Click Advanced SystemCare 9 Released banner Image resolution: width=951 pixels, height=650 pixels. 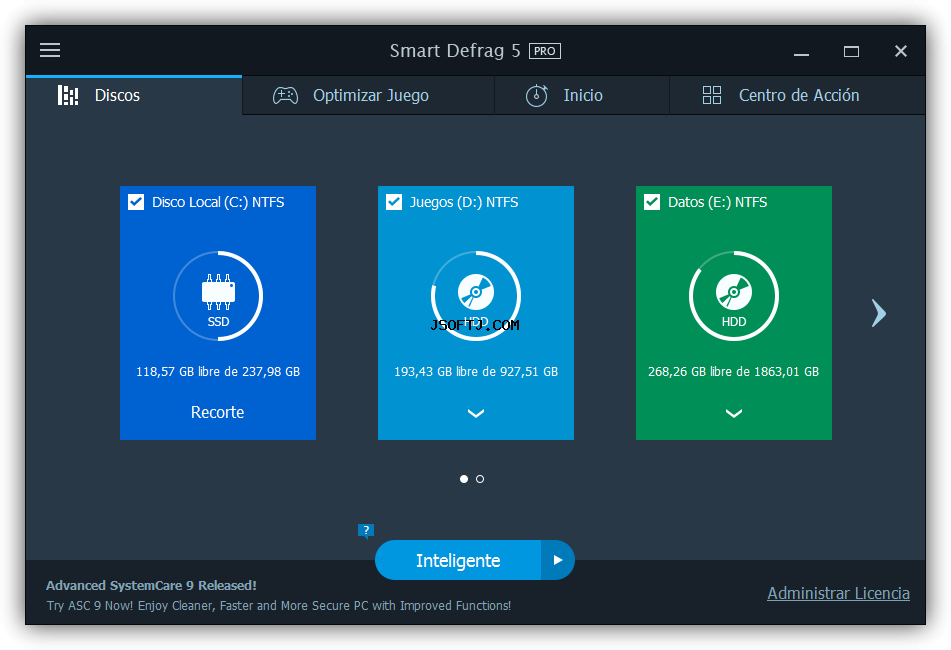pyautogui.click(x=152, y=586)
